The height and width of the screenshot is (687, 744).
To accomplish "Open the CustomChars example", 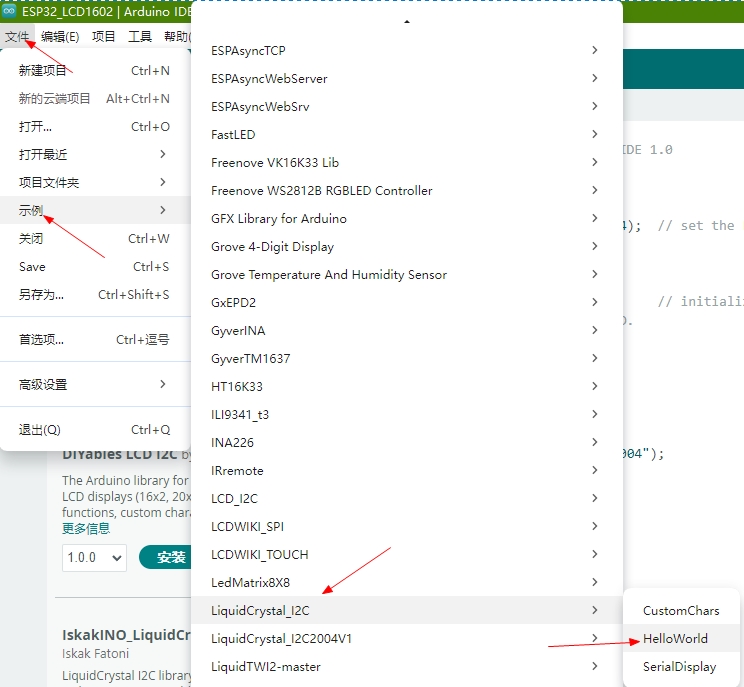I will (681, 611).
